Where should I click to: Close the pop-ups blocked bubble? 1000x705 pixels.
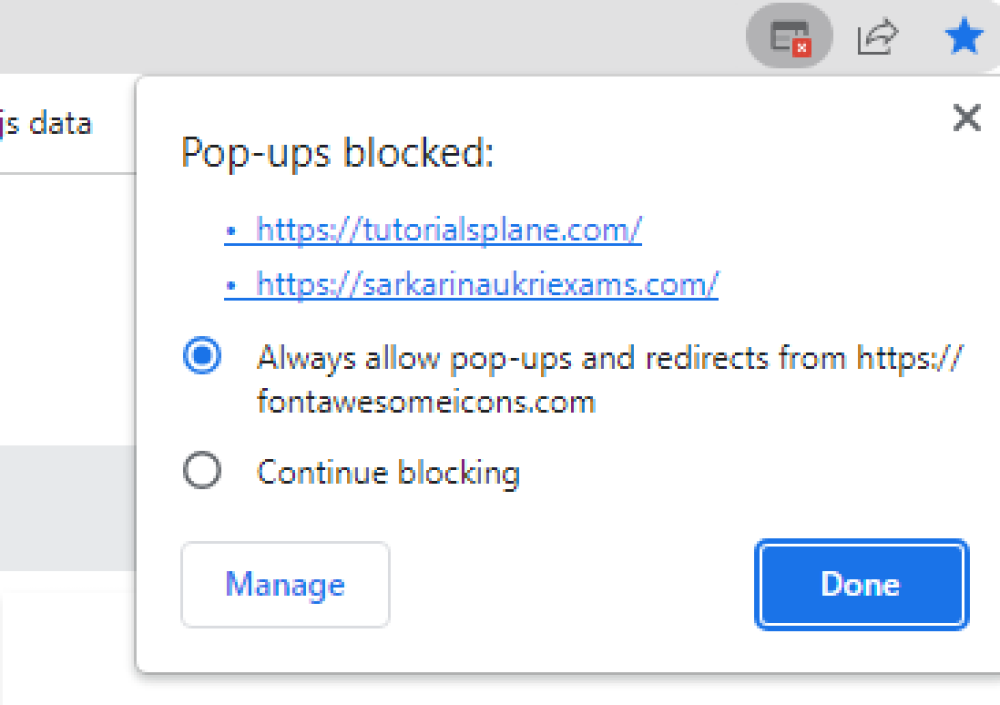[x=966, y=119]
